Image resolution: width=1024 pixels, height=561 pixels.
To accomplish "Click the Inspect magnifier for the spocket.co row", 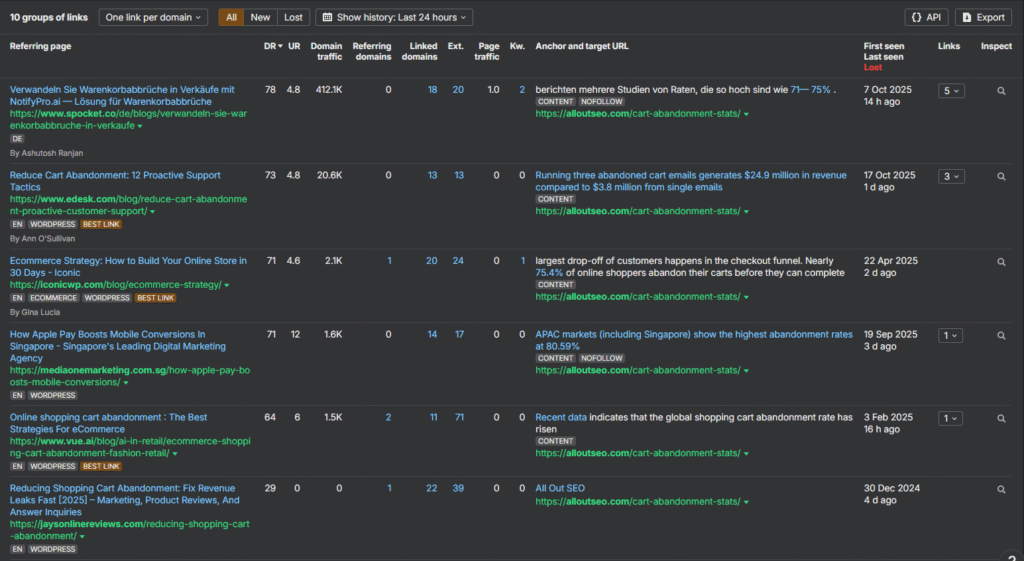I will click(x=1001, y=91).
